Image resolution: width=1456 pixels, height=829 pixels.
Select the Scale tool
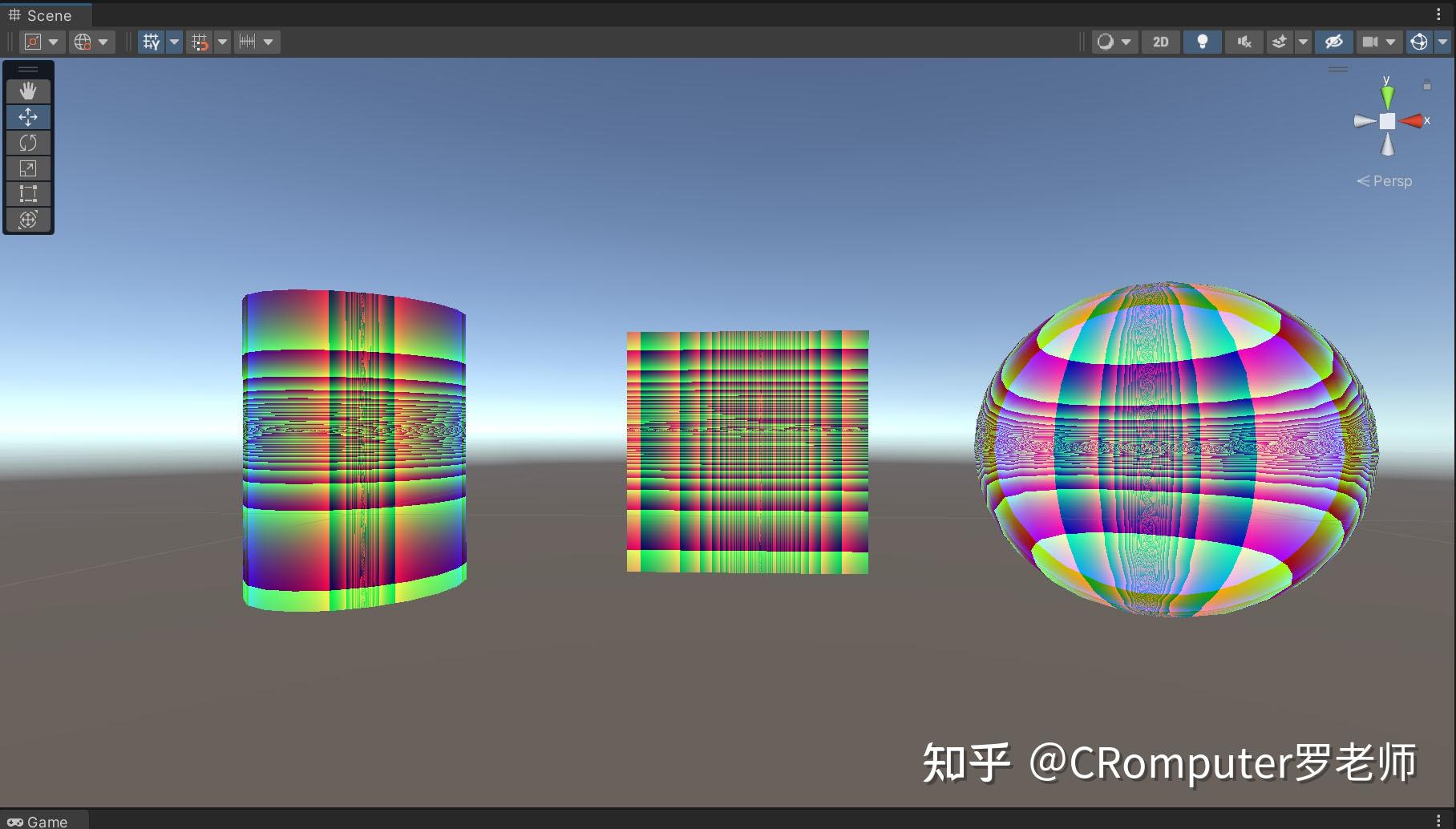click(x=28, y=168)
